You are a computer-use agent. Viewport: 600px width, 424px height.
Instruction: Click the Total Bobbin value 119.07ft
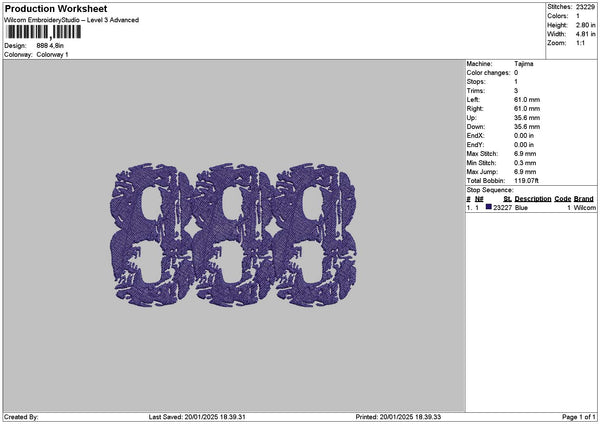click(530, 181)
